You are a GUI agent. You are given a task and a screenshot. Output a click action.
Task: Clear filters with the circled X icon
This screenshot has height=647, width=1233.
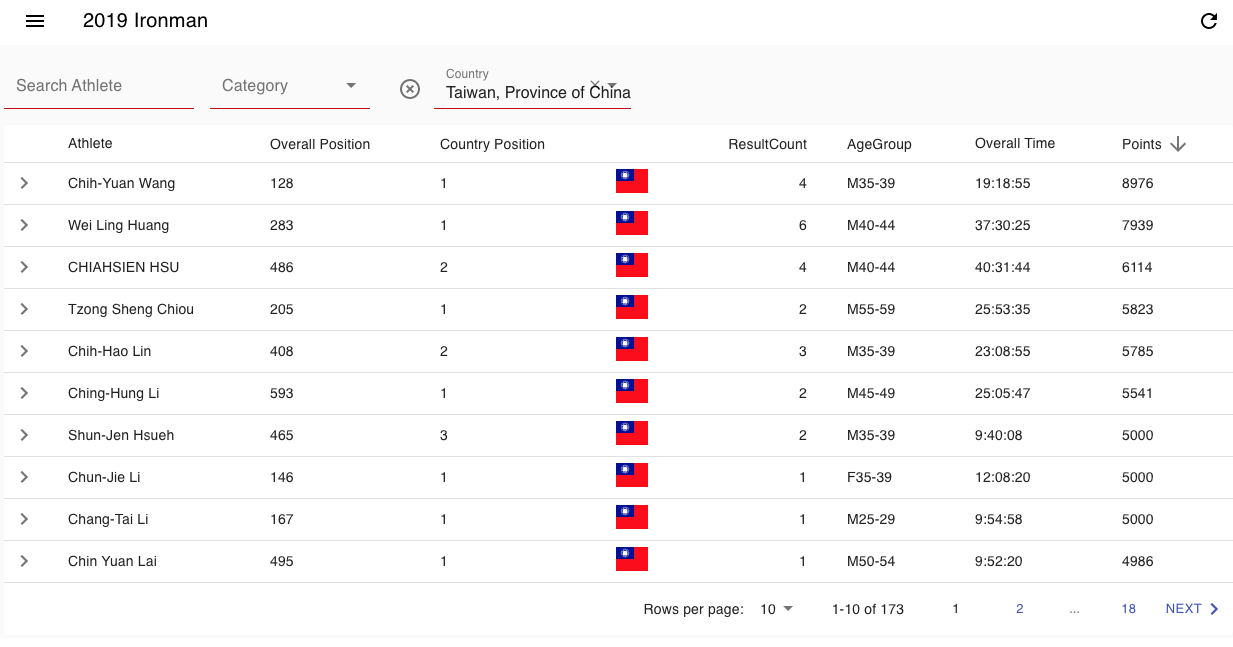pos(410,89)
